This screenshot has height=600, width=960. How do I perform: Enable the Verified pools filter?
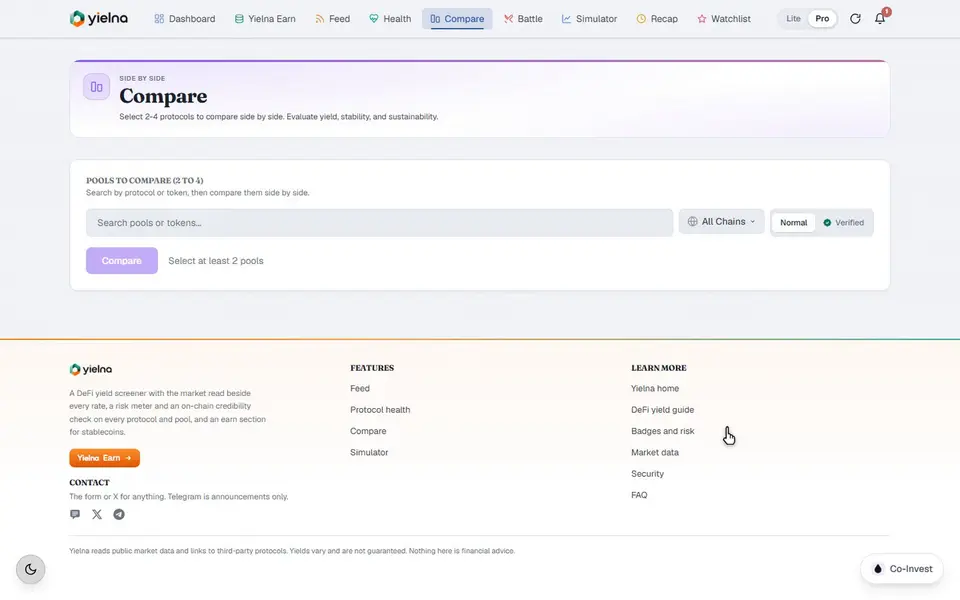coord(844,222)
